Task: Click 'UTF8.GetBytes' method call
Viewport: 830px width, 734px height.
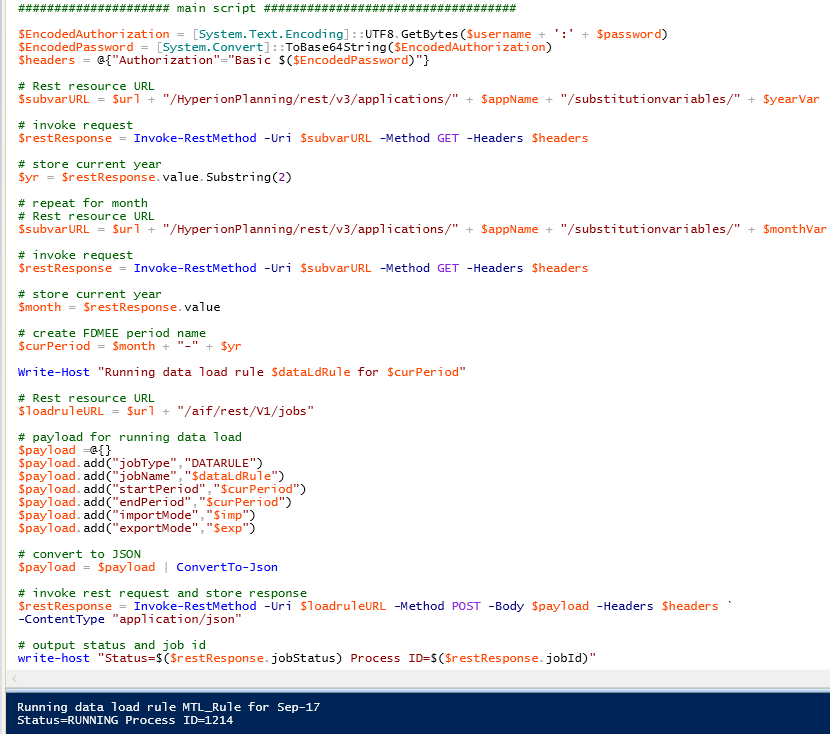Action: coord(411,34)
